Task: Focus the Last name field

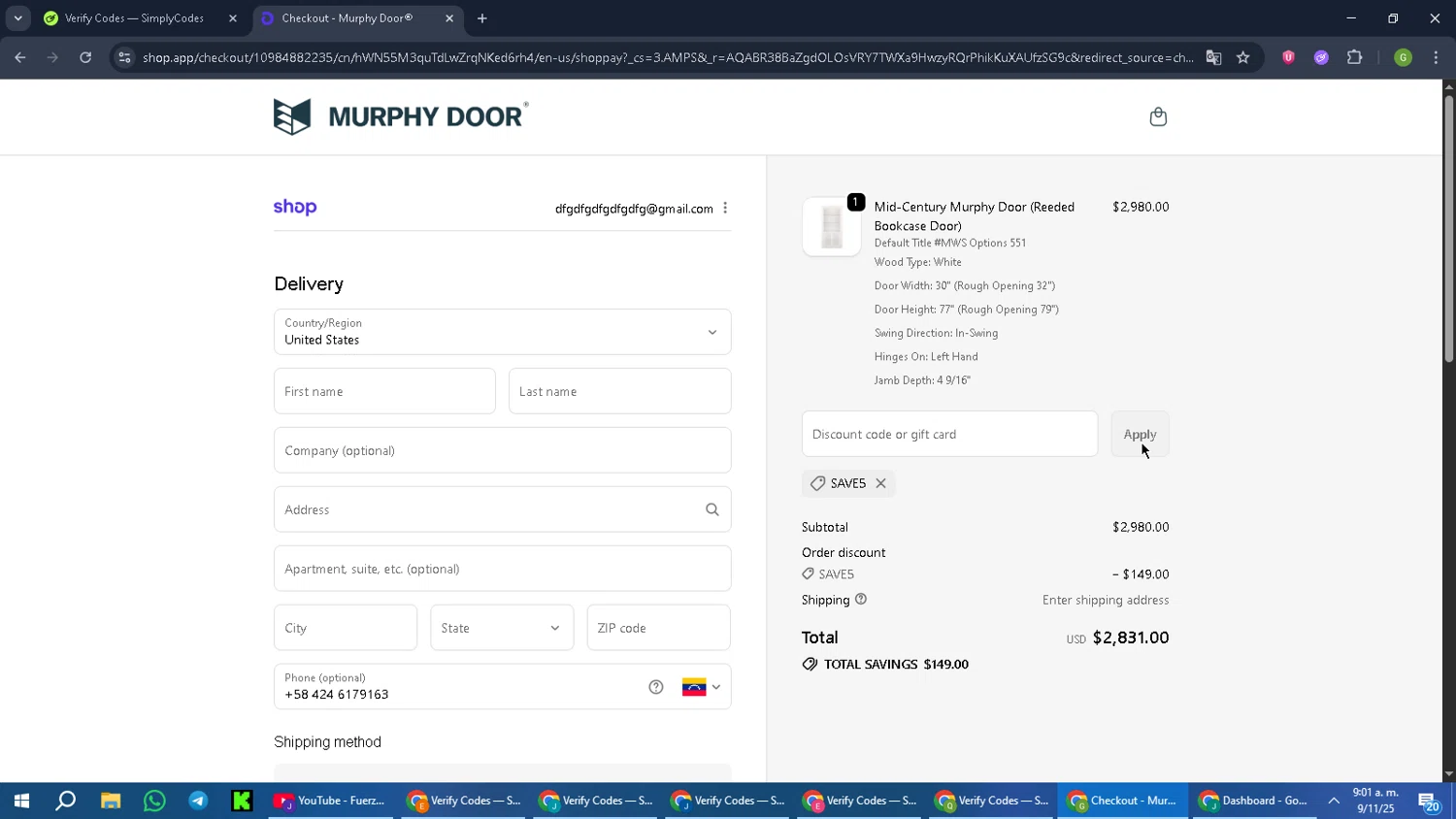Action: (x=619, y=391)
